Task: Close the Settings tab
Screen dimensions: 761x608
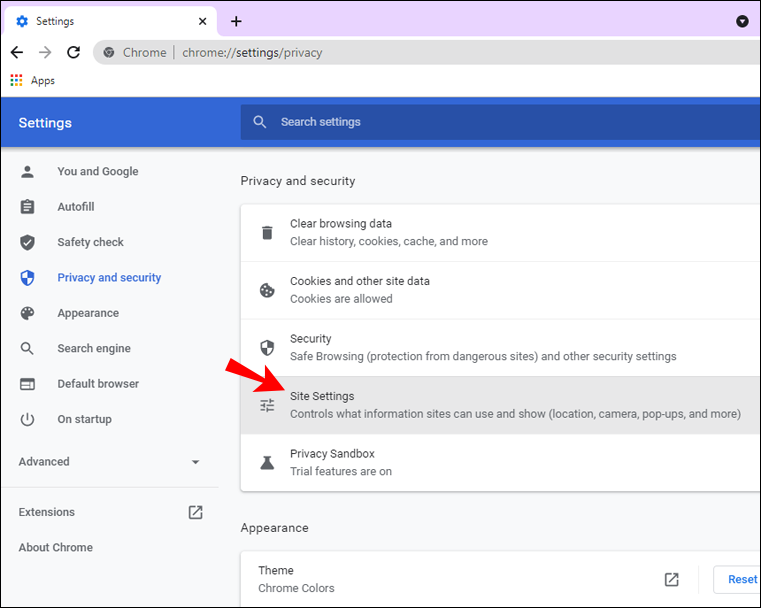Action: coord(202,21)
